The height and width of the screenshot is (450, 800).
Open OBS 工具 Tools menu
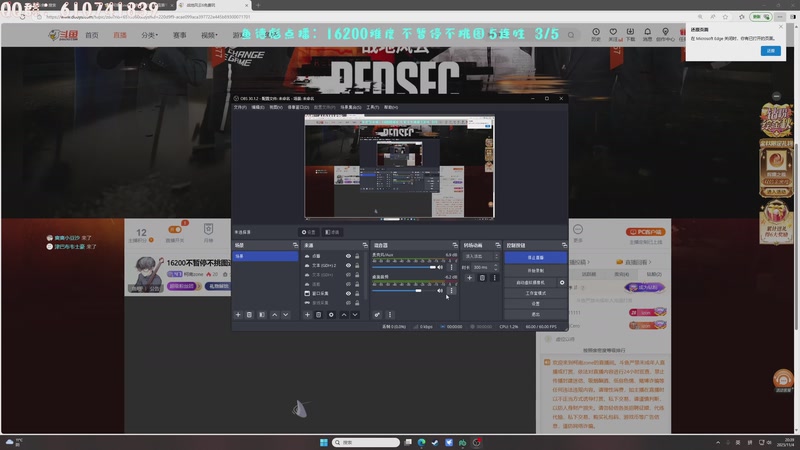[372, 107]
